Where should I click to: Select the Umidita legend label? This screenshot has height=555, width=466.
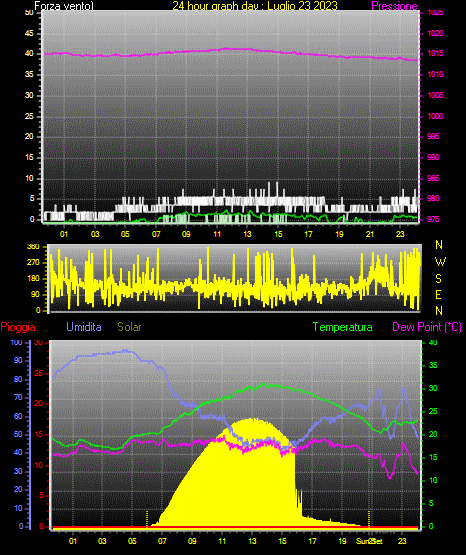(84, 327)
